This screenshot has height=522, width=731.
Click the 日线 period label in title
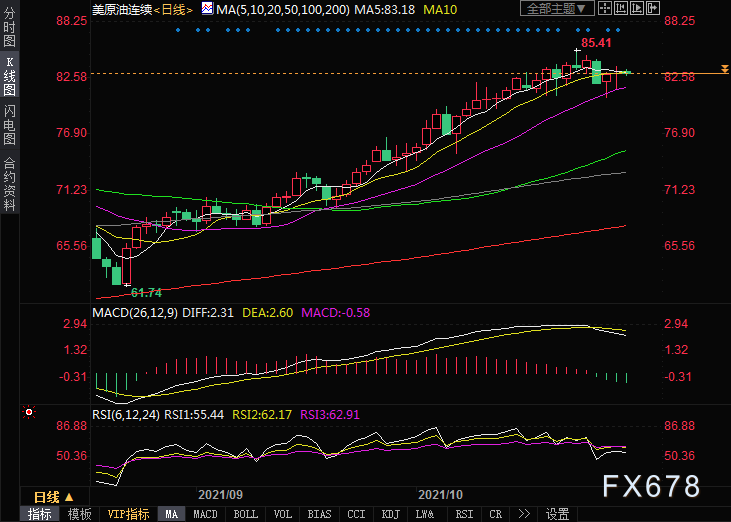pyautogui.click(x=173, y=10)
